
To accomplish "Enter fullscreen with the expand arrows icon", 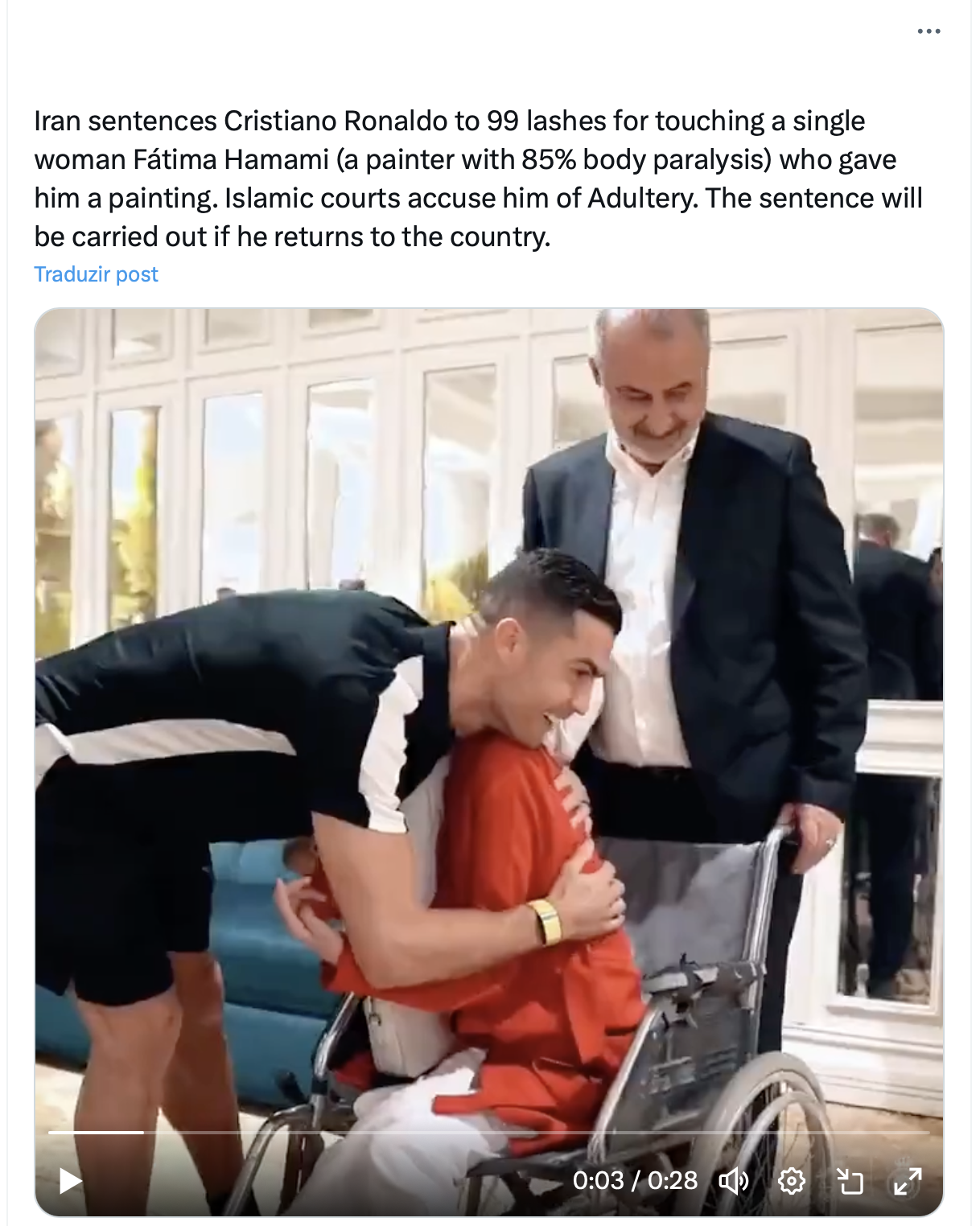I will [908, 1181].
